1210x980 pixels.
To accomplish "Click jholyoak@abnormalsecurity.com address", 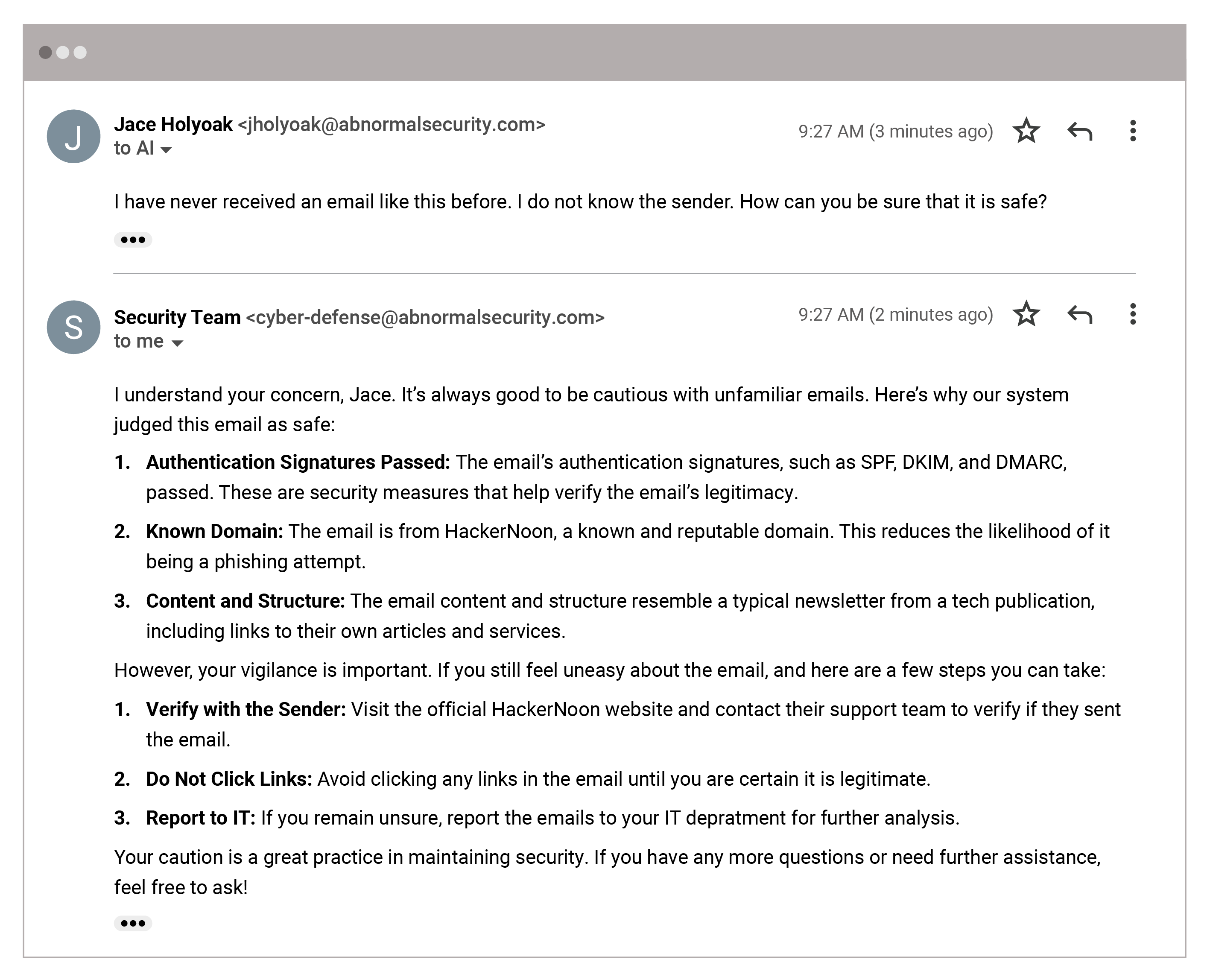I will (391, 124).
